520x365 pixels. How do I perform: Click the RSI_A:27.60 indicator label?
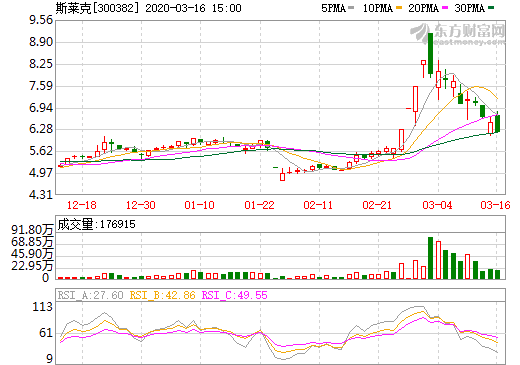click(90, 295)
